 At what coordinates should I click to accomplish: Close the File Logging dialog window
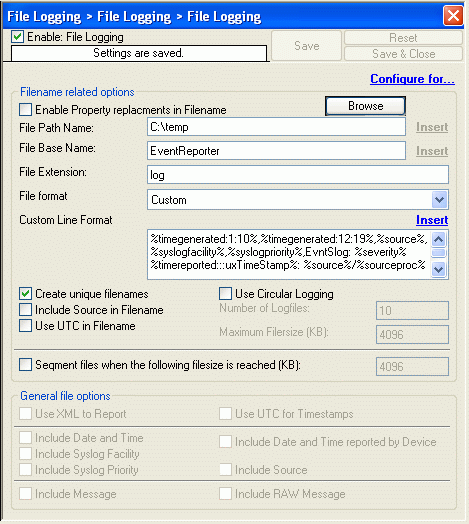pyautogui.click(x=453, y=15)
